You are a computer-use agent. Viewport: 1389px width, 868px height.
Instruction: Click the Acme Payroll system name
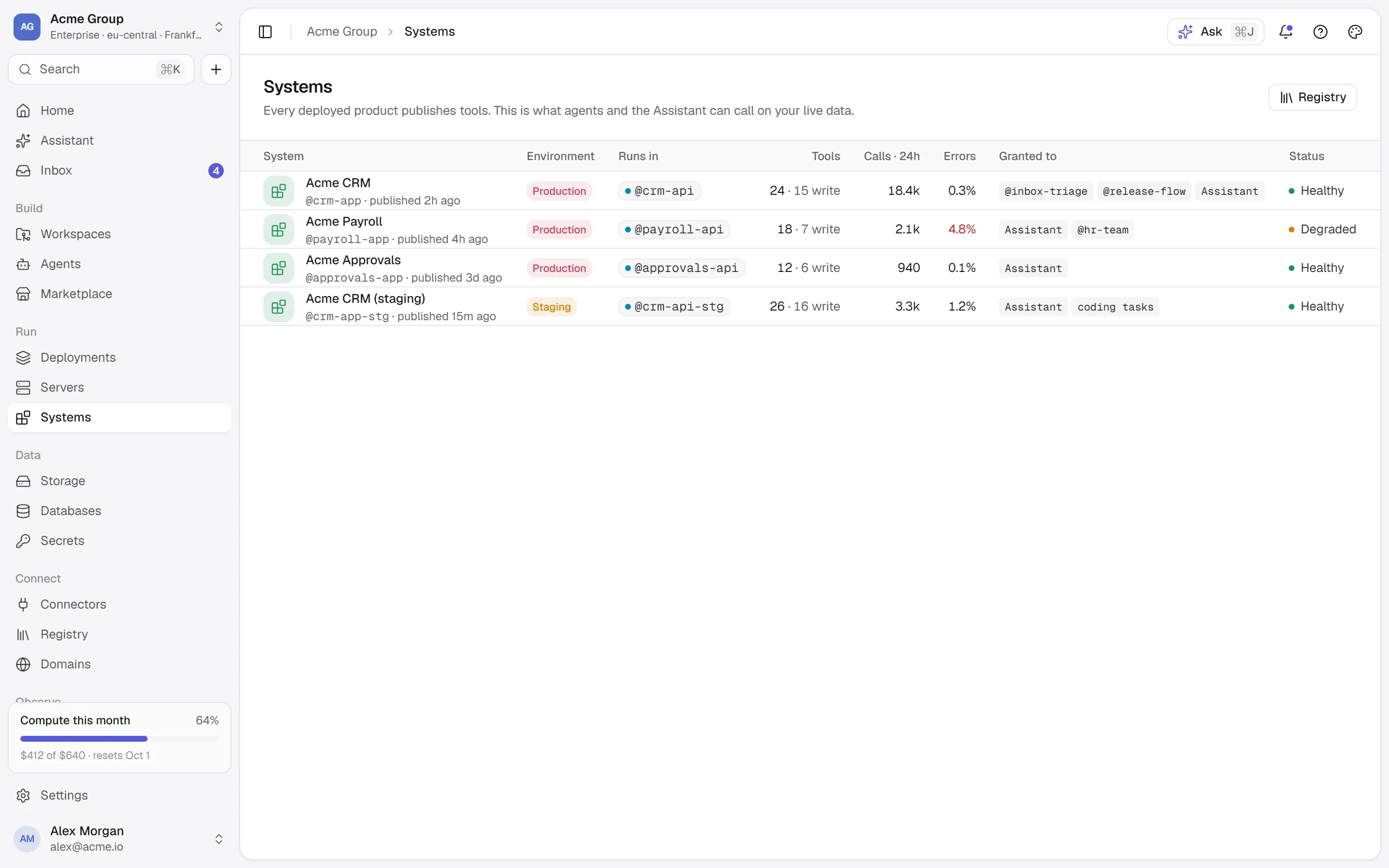click(344, 222)
